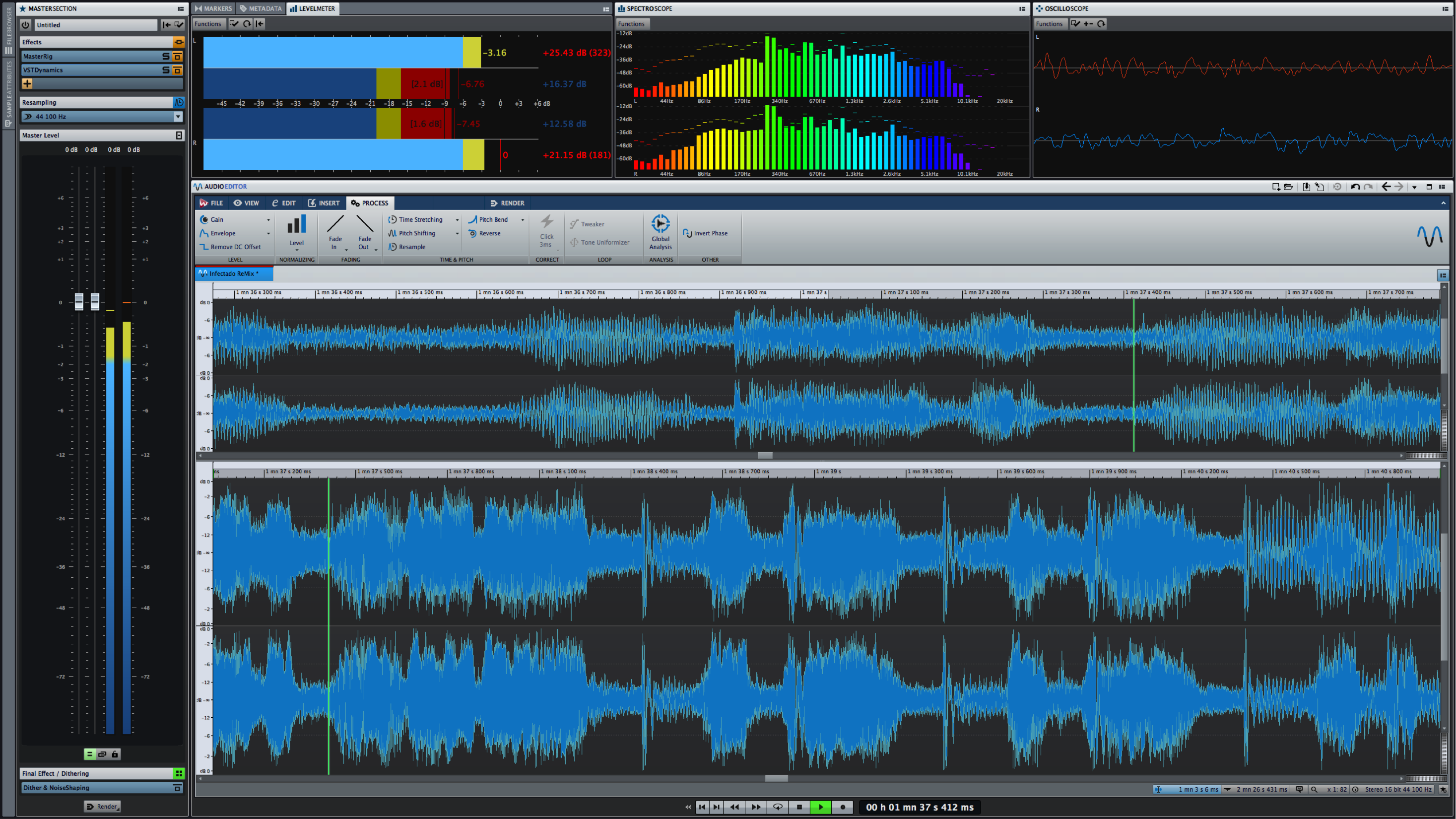
Task: Open the Render ribbon tab
Action: [x=507, y=203]
